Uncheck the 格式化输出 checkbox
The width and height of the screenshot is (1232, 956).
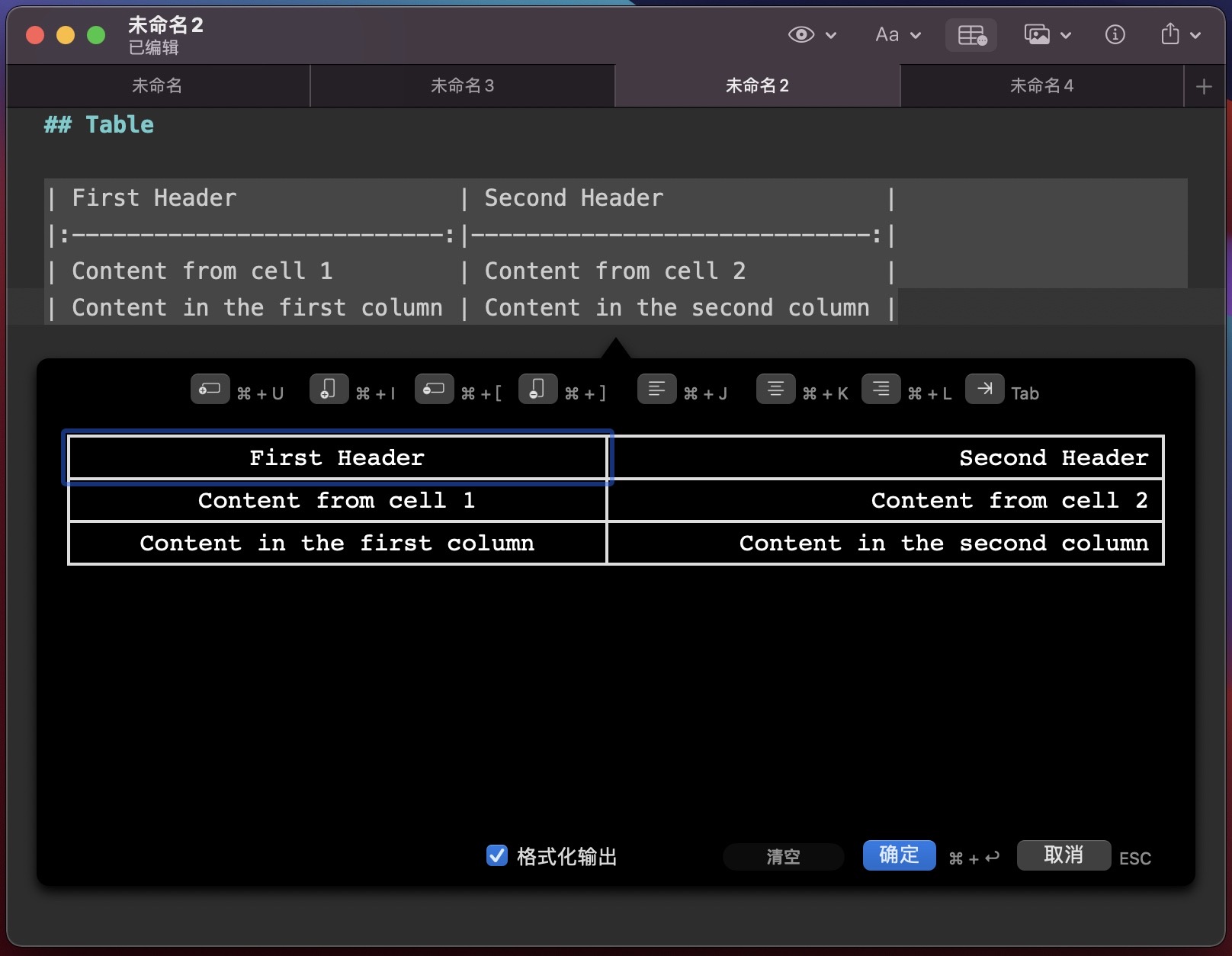tap(497, 855)
